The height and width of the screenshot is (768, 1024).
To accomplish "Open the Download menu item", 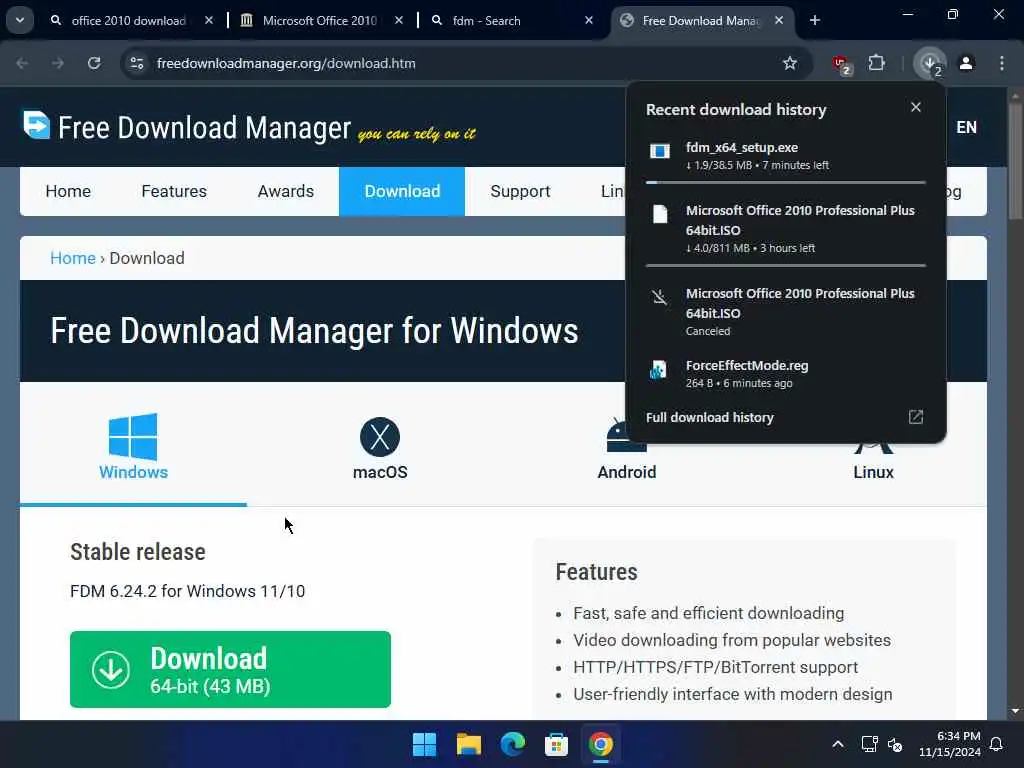I will 402,191.
